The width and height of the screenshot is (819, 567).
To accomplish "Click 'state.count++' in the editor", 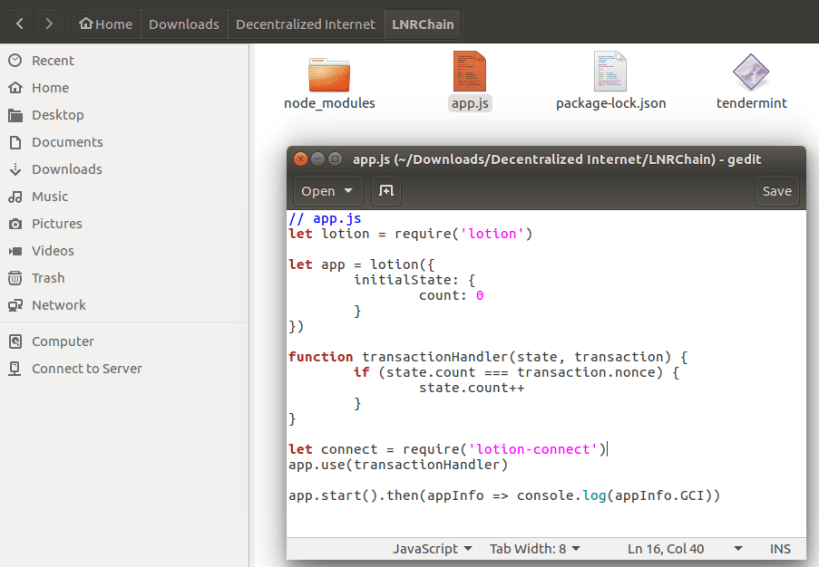I will point(472,387).
